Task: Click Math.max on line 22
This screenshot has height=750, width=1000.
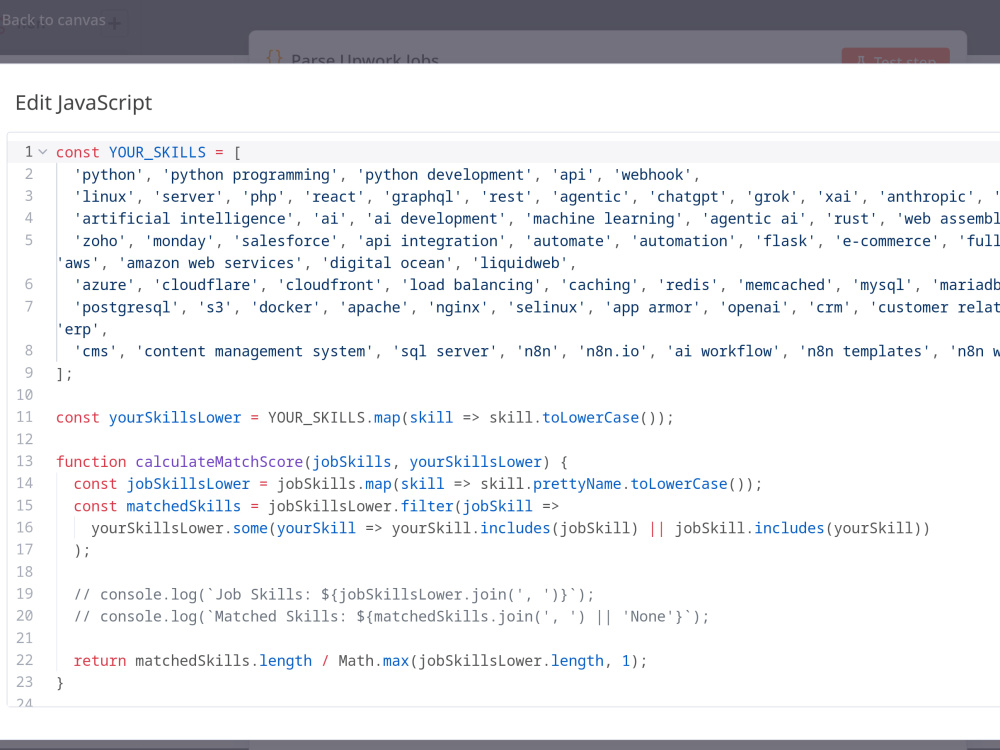Action: click(373, 661)
